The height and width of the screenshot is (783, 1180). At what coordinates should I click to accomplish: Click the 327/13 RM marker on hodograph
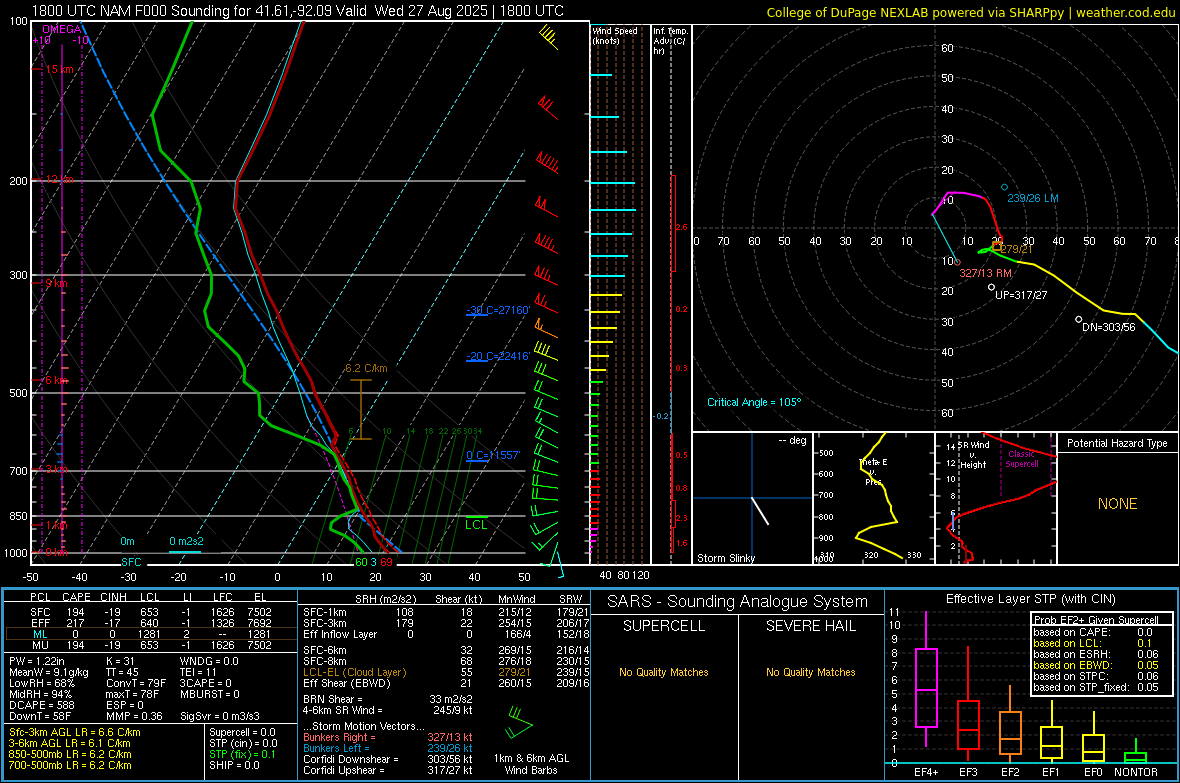point(957,262)
